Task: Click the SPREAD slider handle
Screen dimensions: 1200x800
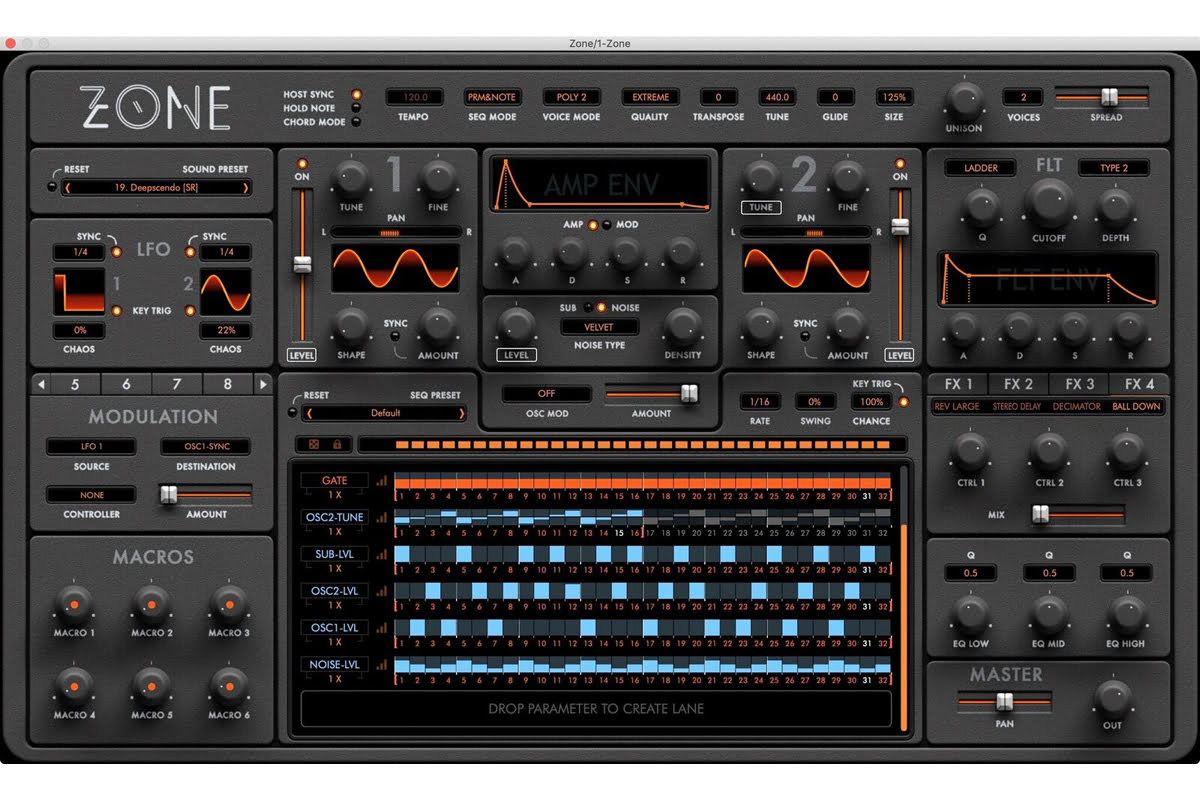Action: [x=1108, y=97]
